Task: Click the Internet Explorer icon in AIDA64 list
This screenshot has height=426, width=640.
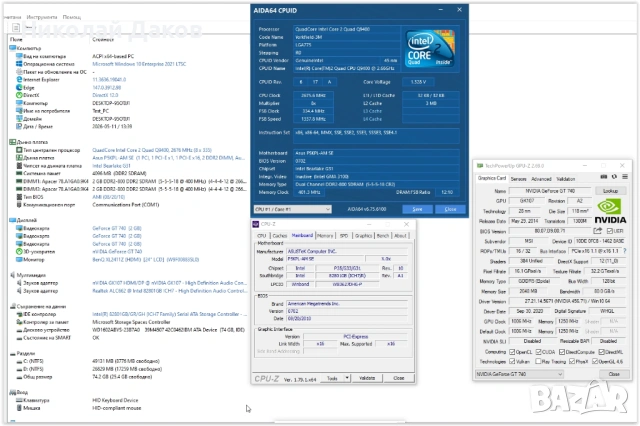Action: click(x=19, y=80)
